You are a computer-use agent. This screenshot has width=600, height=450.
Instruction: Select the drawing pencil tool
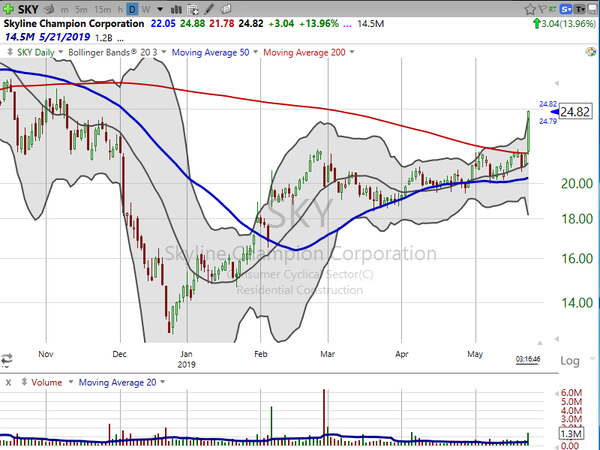click(x=209, y=9)
